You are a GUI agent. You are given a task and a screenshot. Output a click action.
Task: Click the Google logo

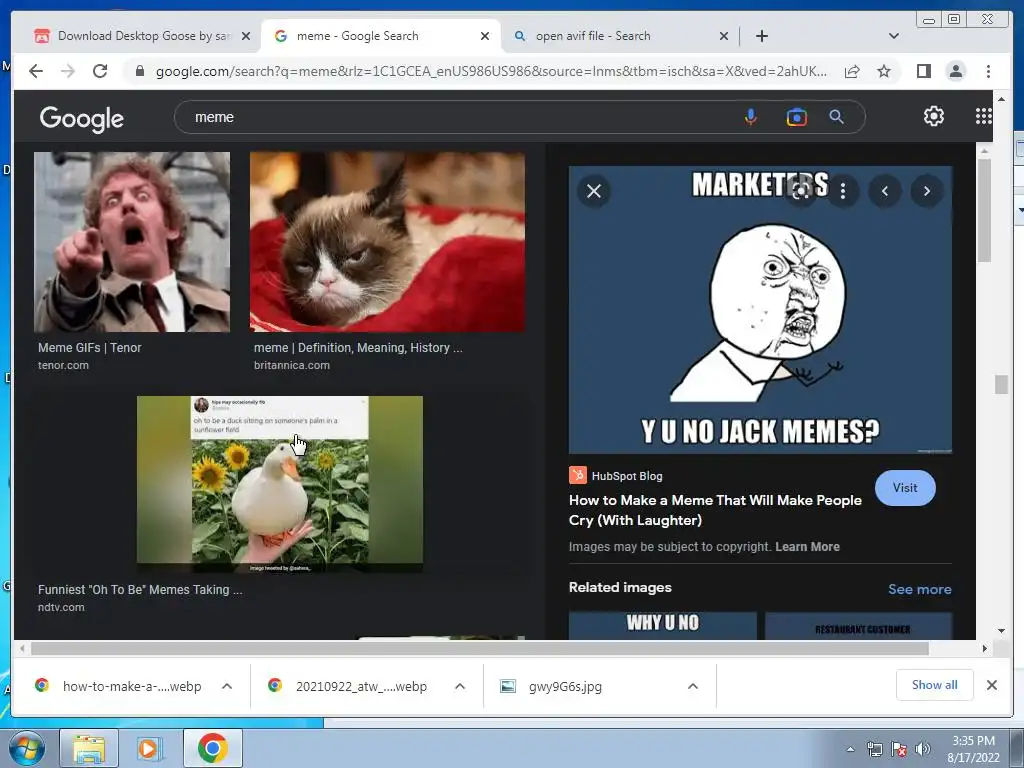coord(82,118)
